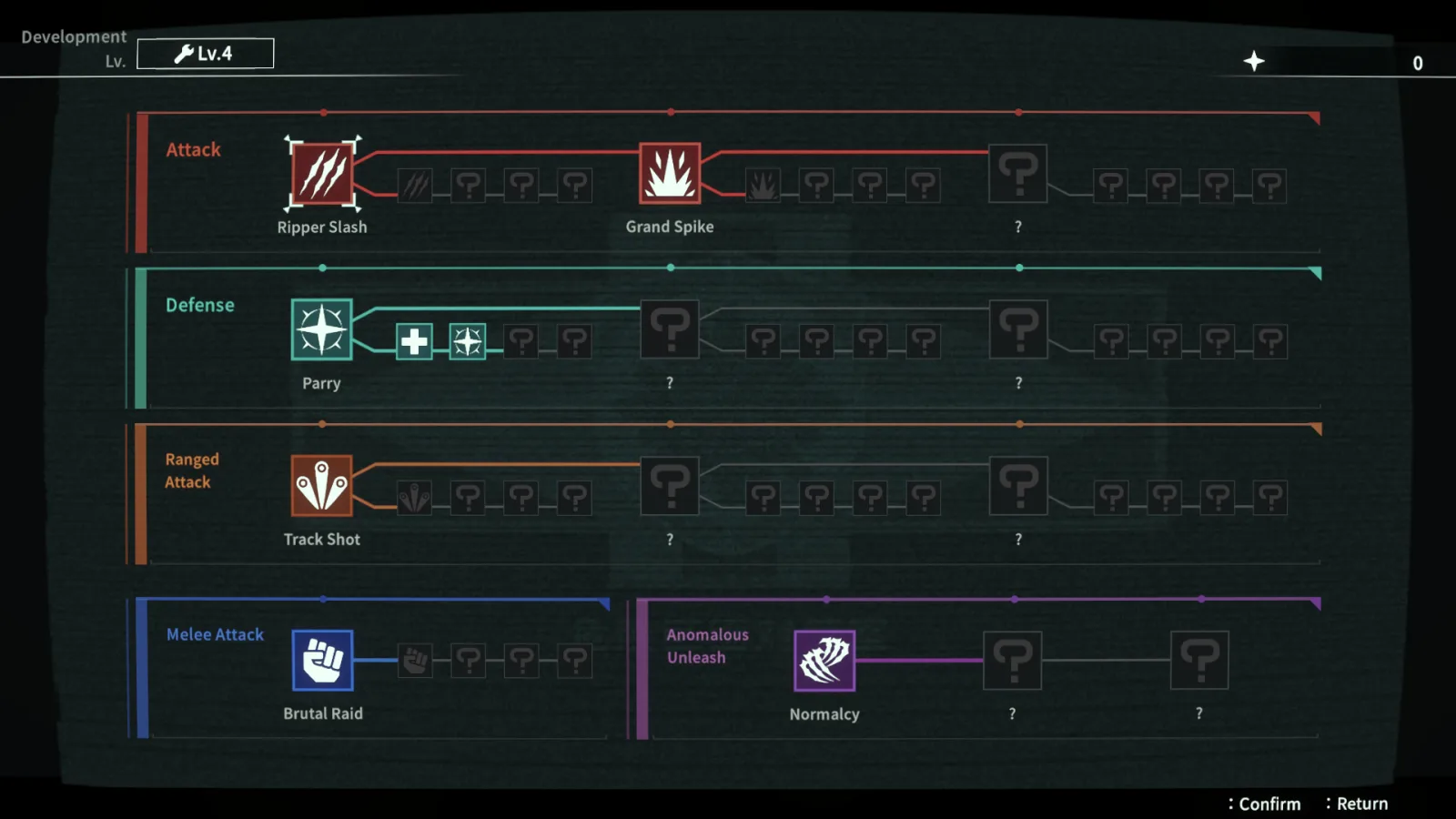The width and height of the screenshot is (1456, 819).
Task: Click the wrench Lv.4 development level box
Action: click(x=206, y=54)
